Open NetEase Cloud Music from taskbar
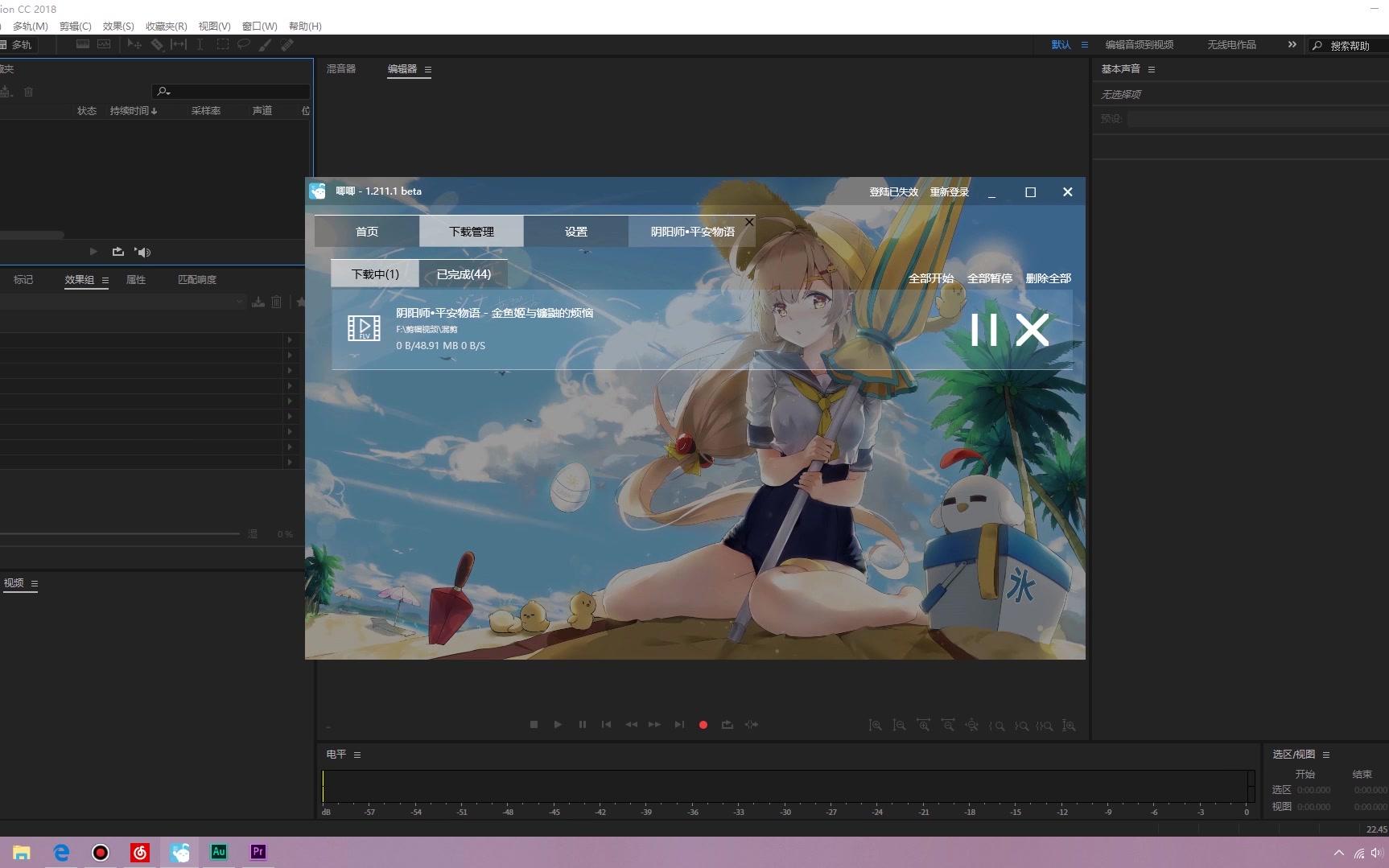The width and height of the screenshot is (1389, 868). click(x=140, y=852)
